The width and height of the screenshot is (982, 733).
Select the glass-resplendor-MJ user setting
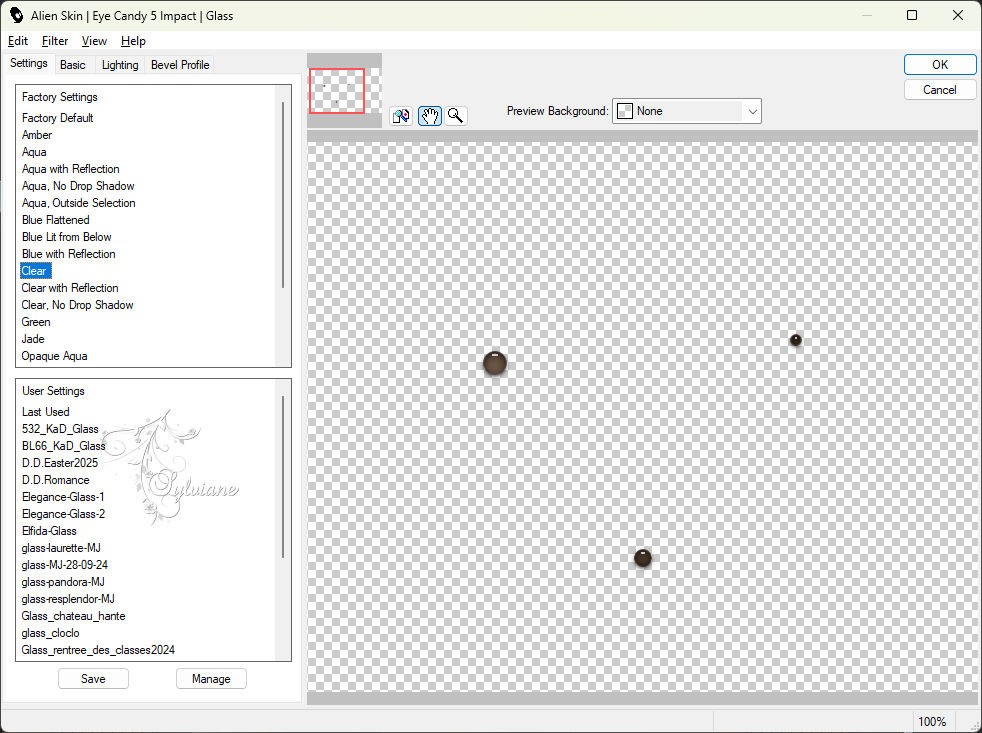pos(68,598)
